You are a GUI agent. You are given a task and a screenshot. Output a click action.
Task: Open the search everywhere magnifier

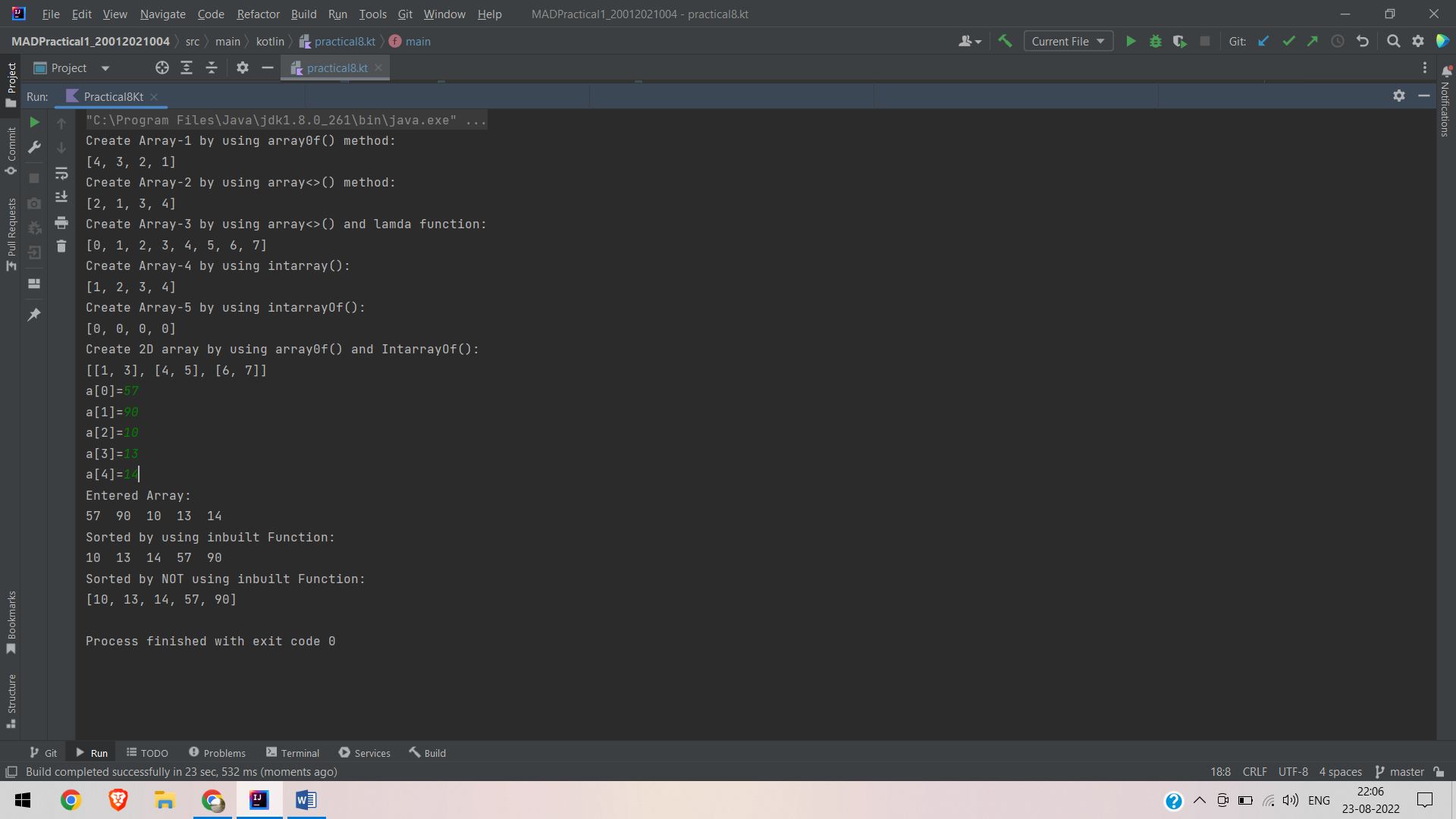1393,41
